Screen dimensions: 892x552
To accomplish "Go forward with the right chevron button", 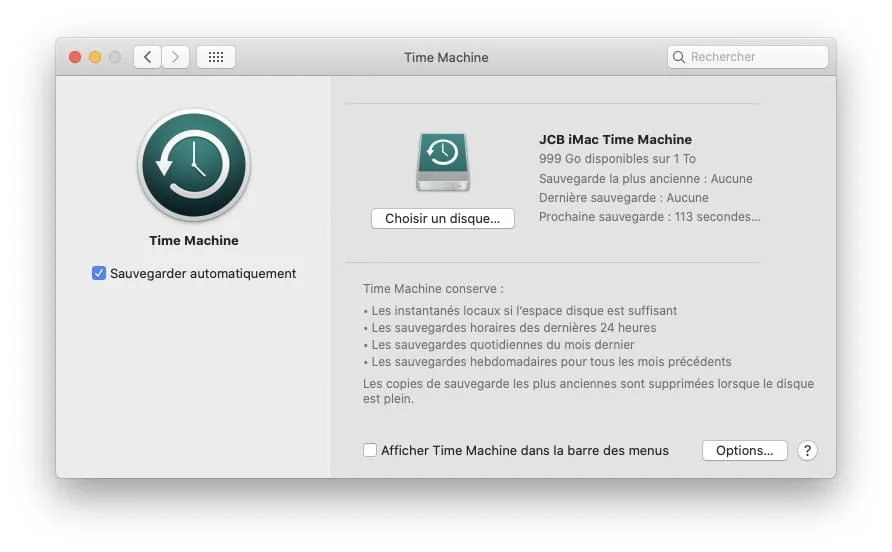I will (175, 57).
